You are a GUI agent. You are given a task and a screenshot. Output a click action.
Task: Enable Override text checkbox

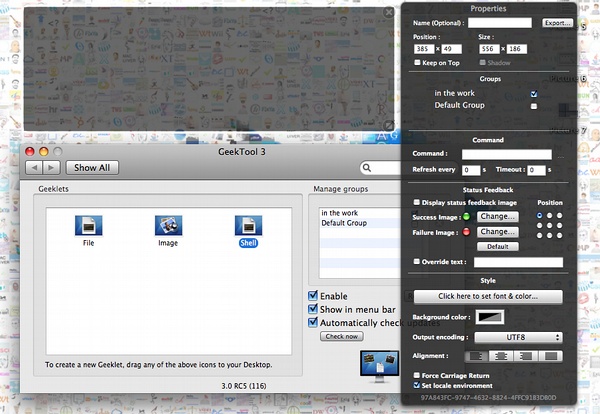(417, 261)
